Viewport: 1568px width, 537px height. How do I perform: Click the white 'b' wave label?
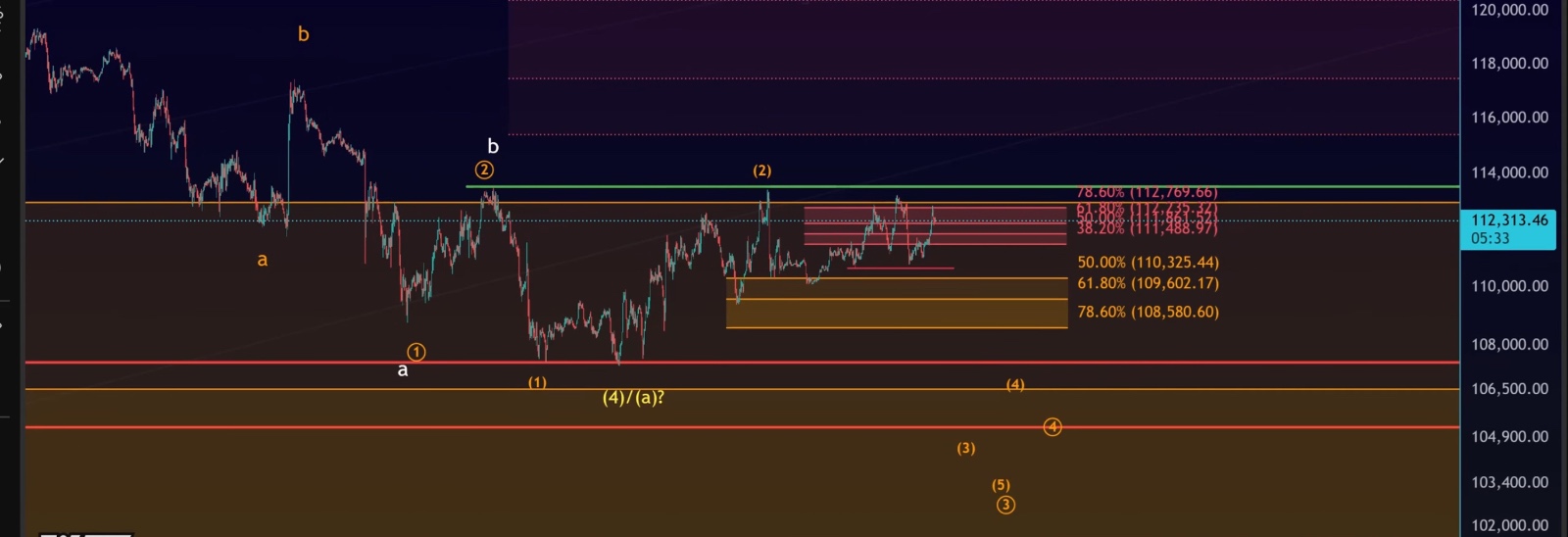point(493,147)
